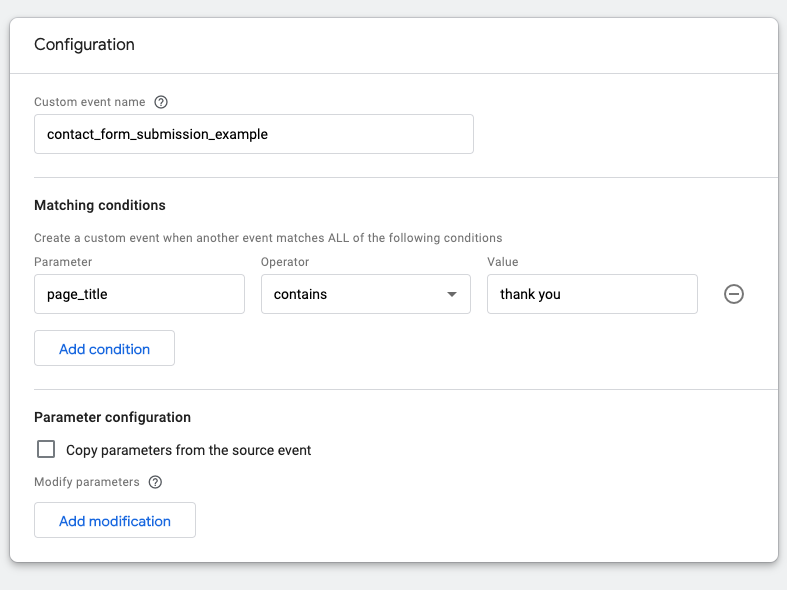Click the "Modify parameters" label text
Screen dimensions: 787x590
[x=87, y=482]
